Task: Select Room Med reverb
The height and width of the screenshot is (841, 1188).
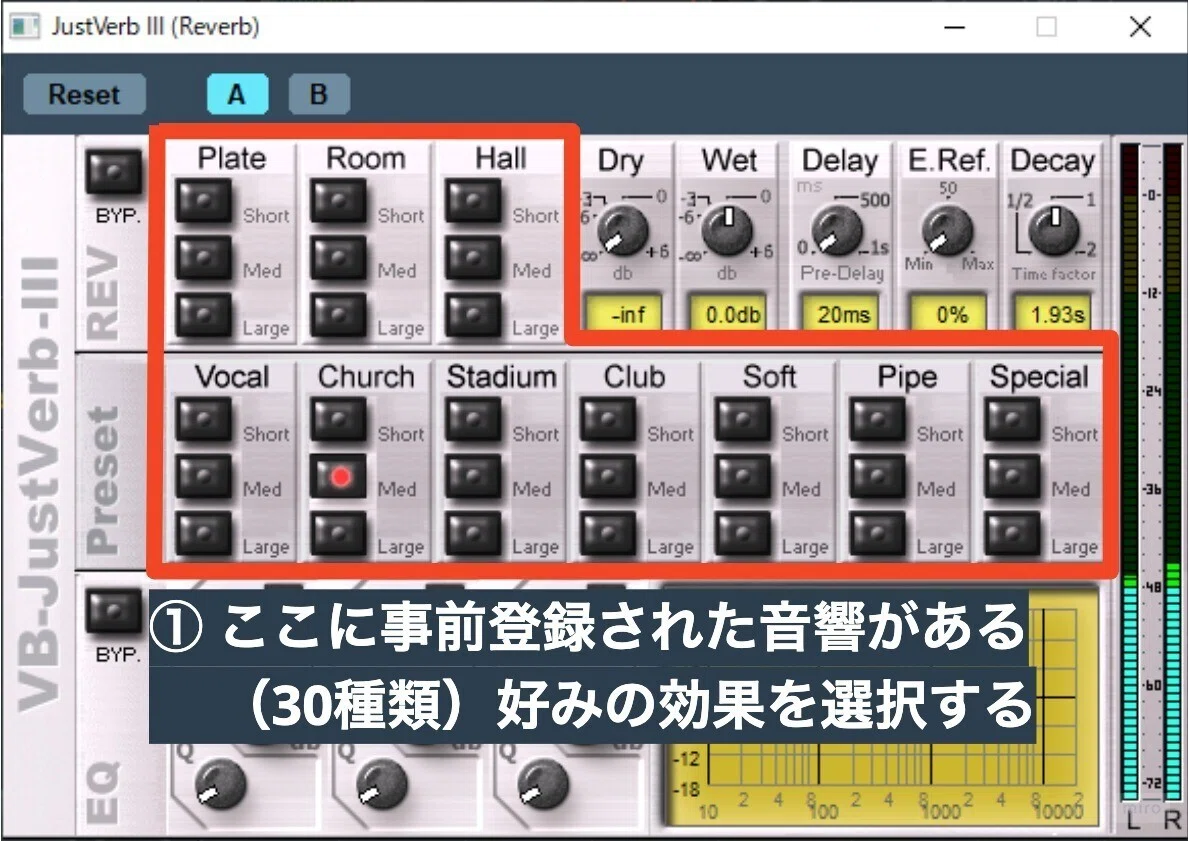Action: coord(338,258)
